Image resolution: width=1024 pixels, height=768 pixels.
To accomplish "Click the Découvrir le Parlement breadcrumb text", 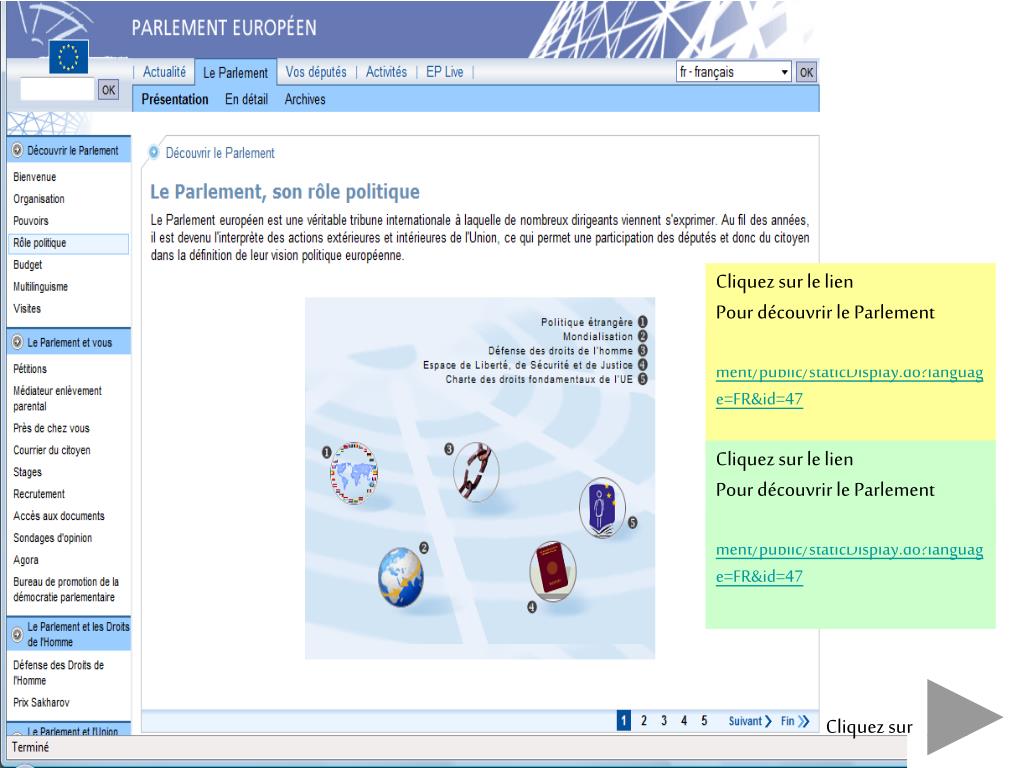I will tap(220, 153).
